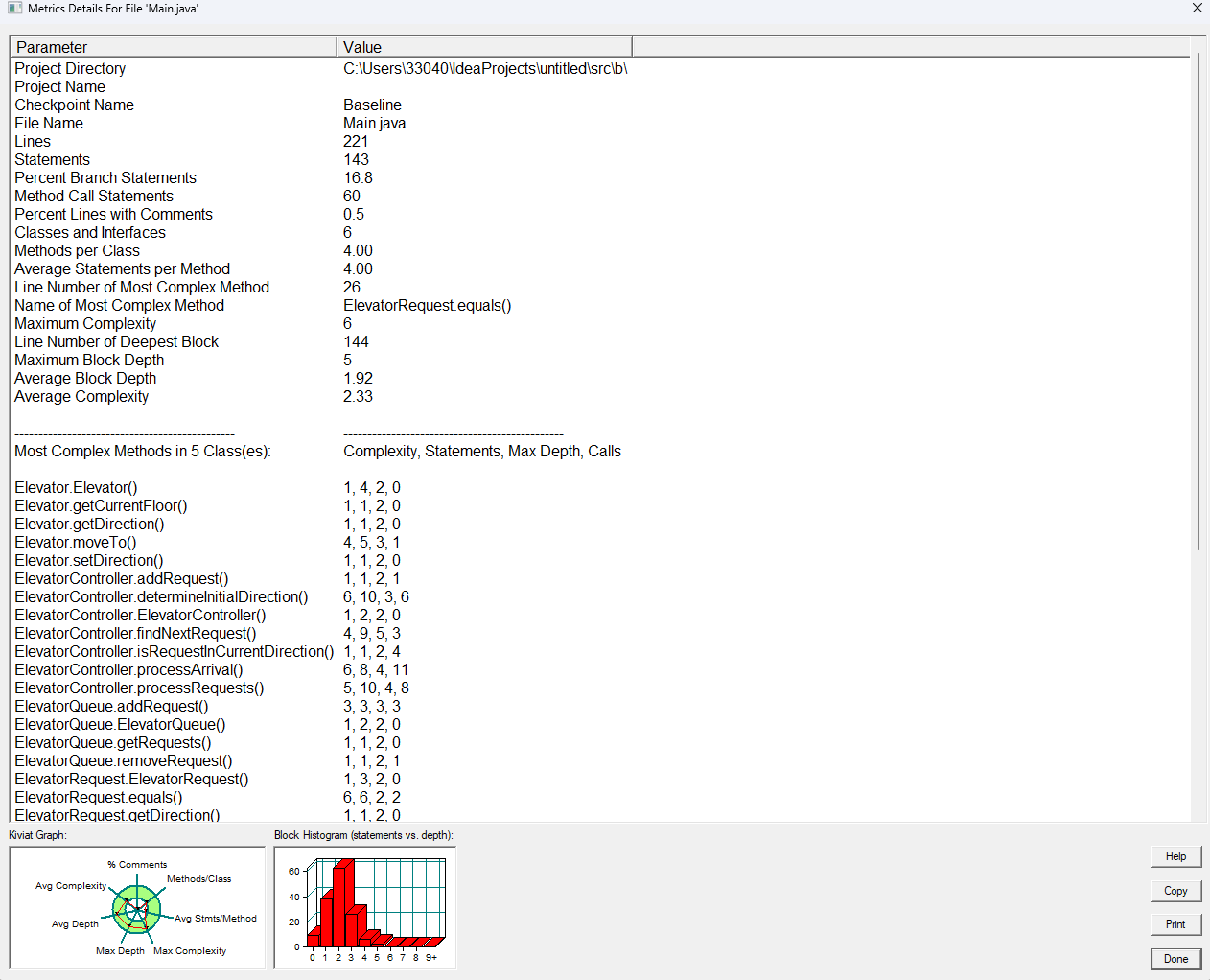Select ElevatorController.processRequests() row
1210x980 pixels.
pos(321,688)
